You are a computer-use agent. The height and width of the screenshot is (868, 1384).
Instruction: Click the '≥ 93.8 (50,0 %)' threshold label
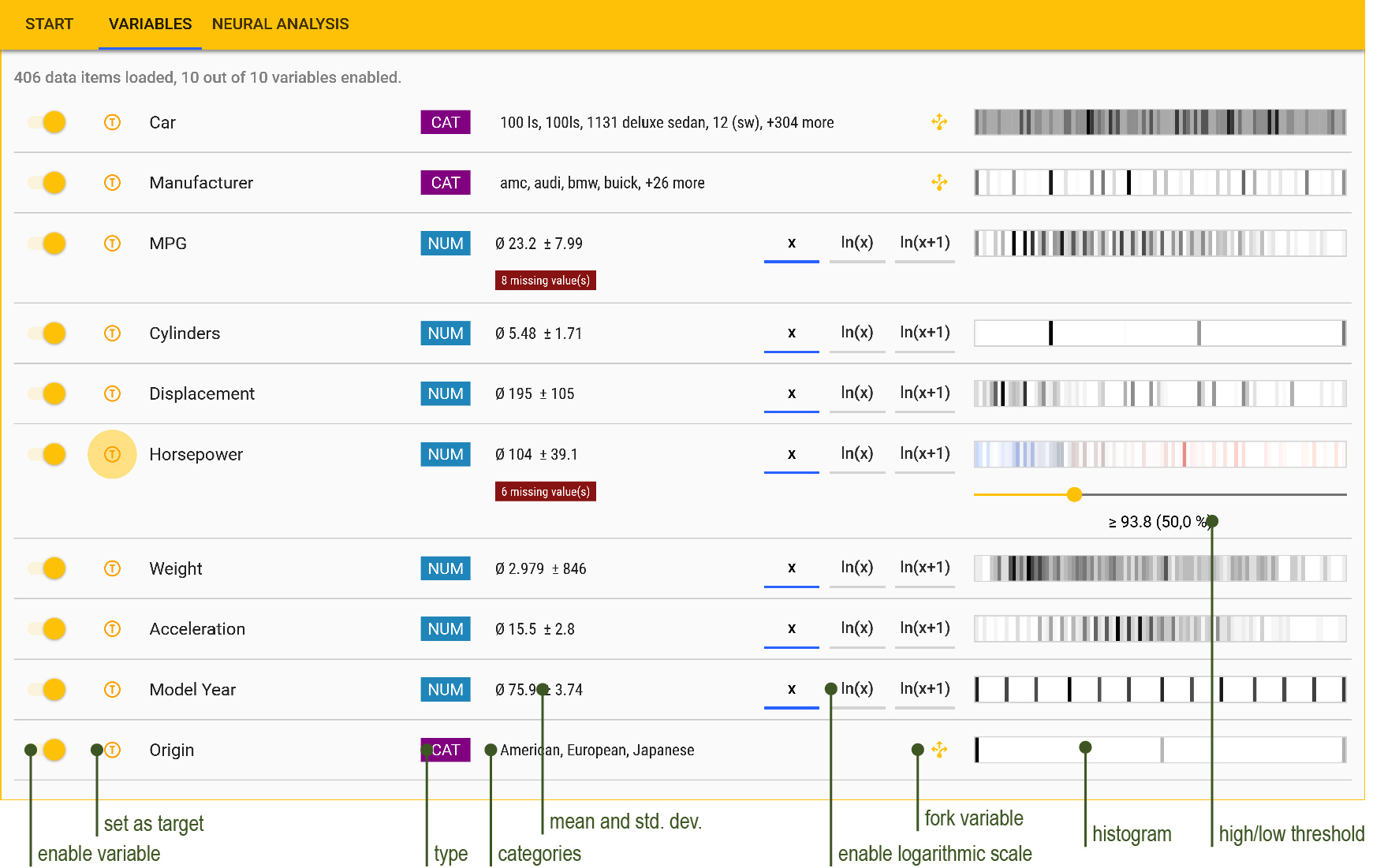pos(1159,522)
